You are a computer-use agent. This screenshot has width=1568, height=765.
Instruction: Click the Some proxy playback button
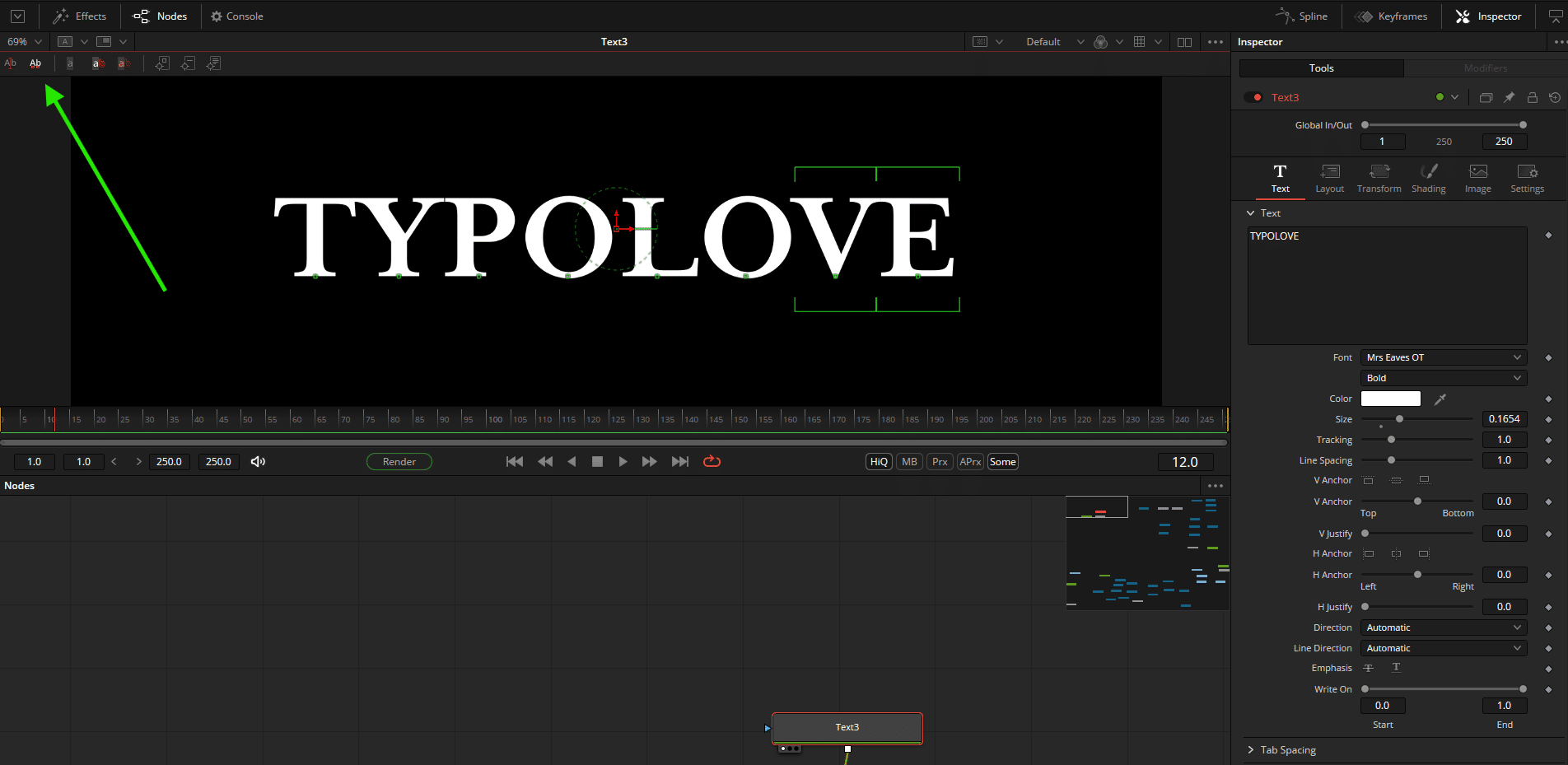click(x=1002, y=461)
